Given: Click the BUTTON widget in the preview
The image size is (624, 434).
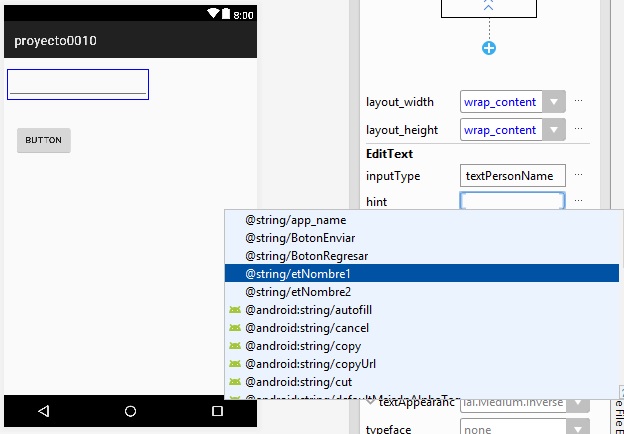Looking at the screenshot, I should (44, 141).
